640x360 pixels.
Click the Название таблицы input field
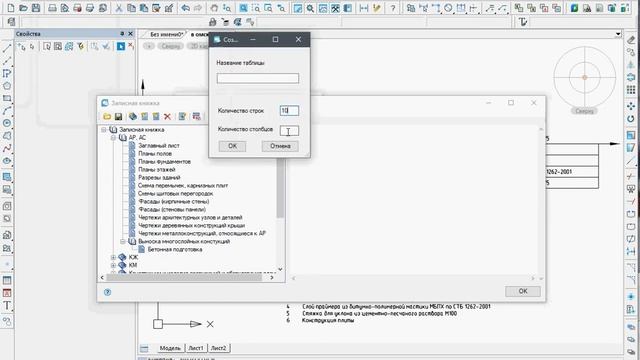pyautogui.click(x=258, y=78)
